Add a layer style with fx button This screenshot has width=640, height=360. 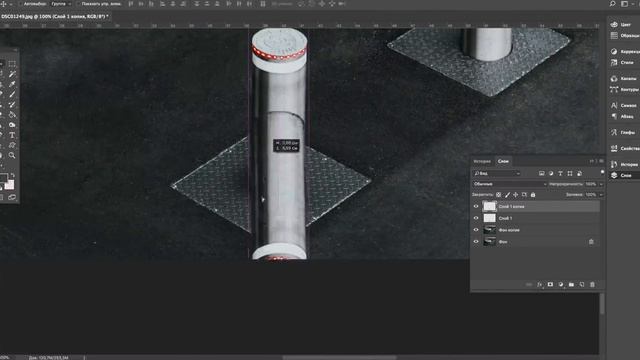(540, 284)
